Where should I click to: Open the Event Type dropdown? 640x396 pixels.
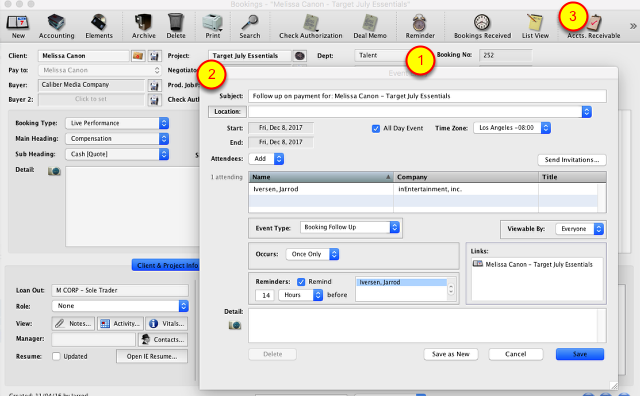[x=349, y=227]
